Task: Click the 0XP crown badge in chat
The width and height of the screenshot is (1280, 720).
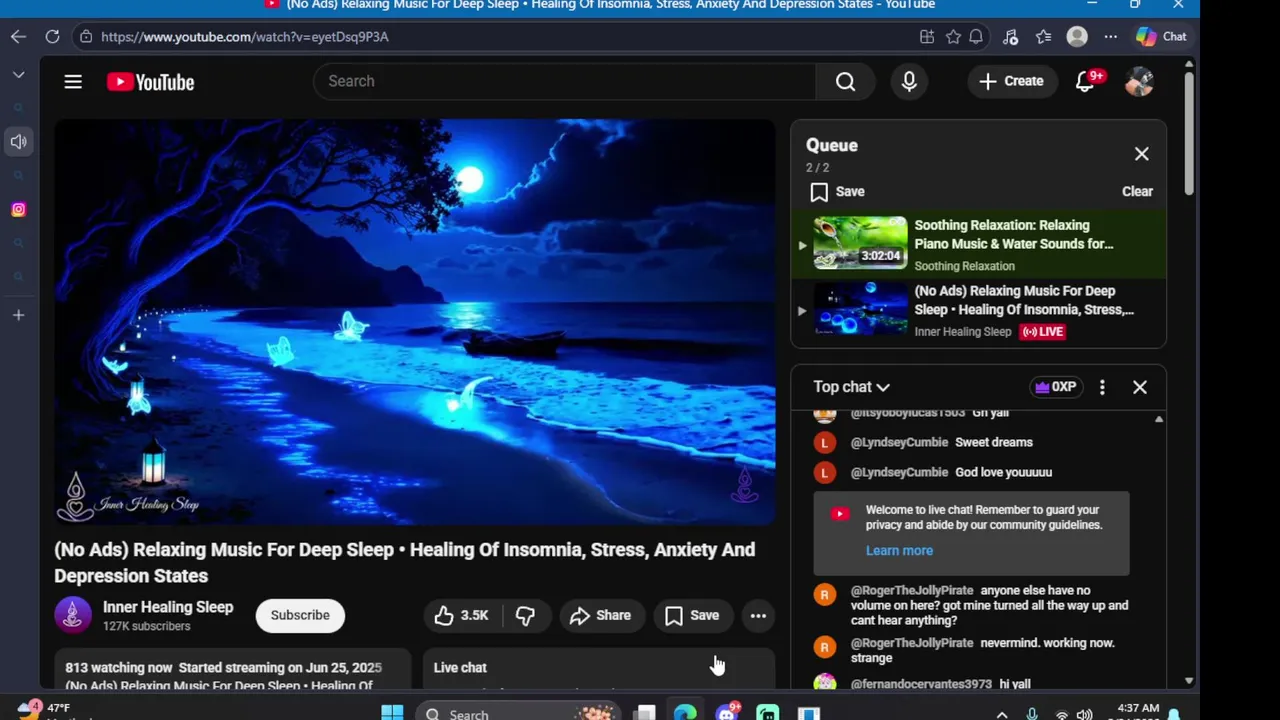Action: click(x=1056, y=387)
